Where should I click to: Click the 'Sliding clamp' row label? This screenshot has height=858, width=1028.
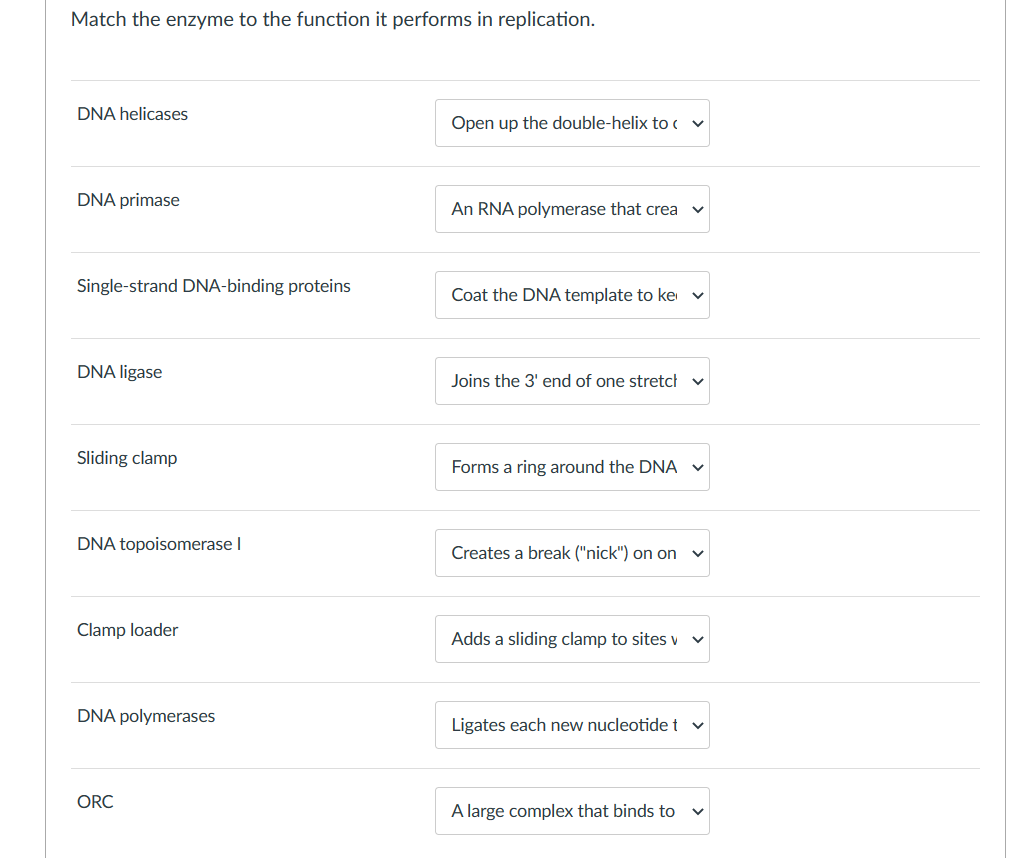tap(127, 458)
